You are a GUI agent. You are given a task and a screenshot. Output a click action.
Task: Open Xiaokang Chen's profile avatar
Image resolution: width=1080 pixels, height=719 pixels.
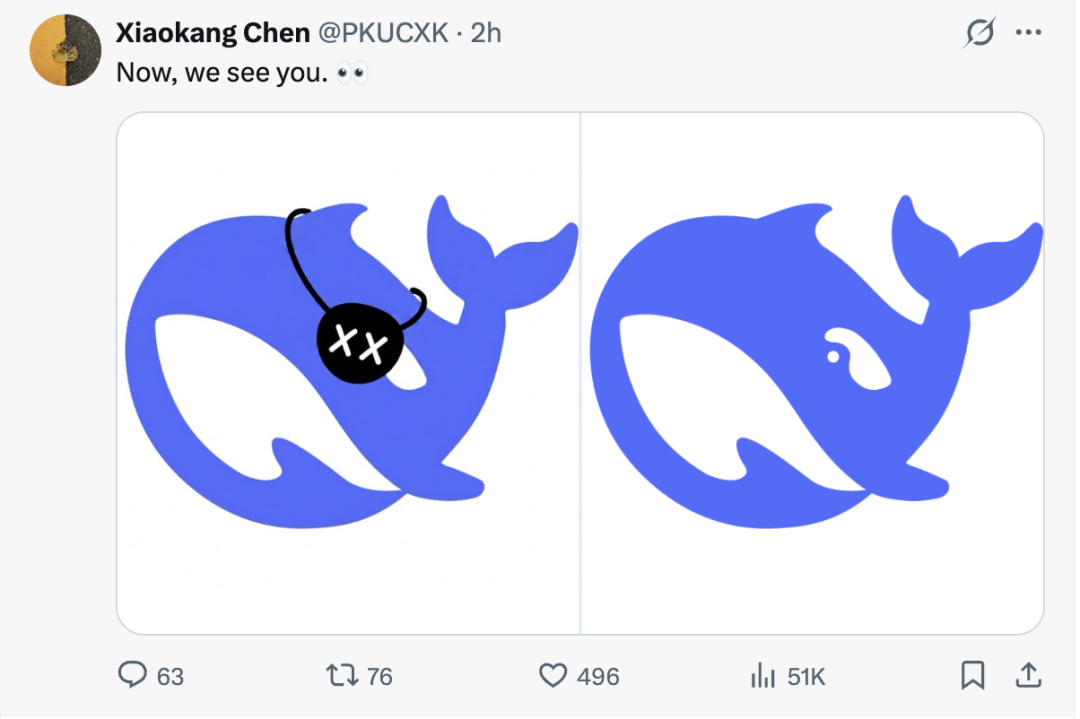tap(65, 50)
